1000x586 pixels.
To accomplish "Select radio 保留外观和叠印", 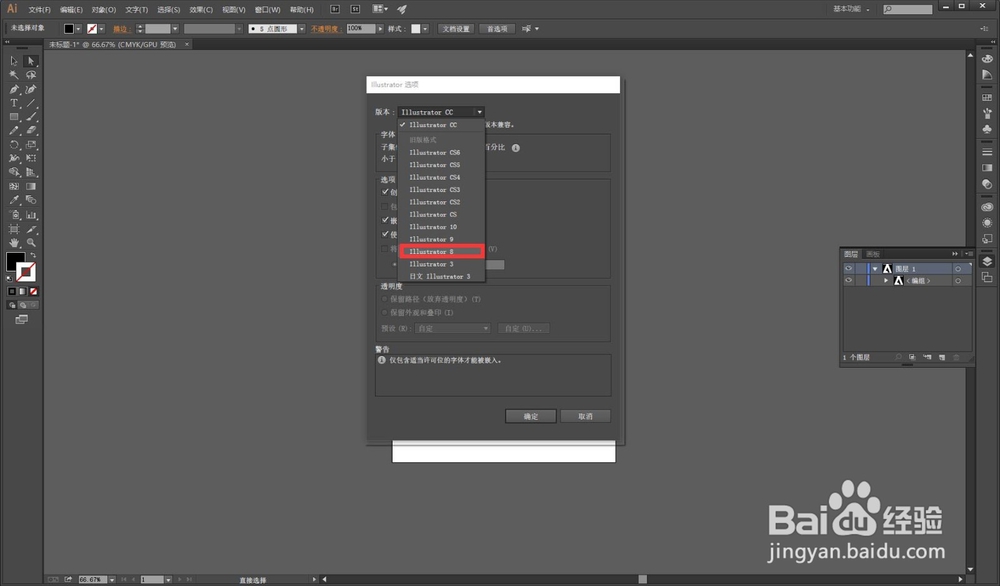I will tap(384, 312).
